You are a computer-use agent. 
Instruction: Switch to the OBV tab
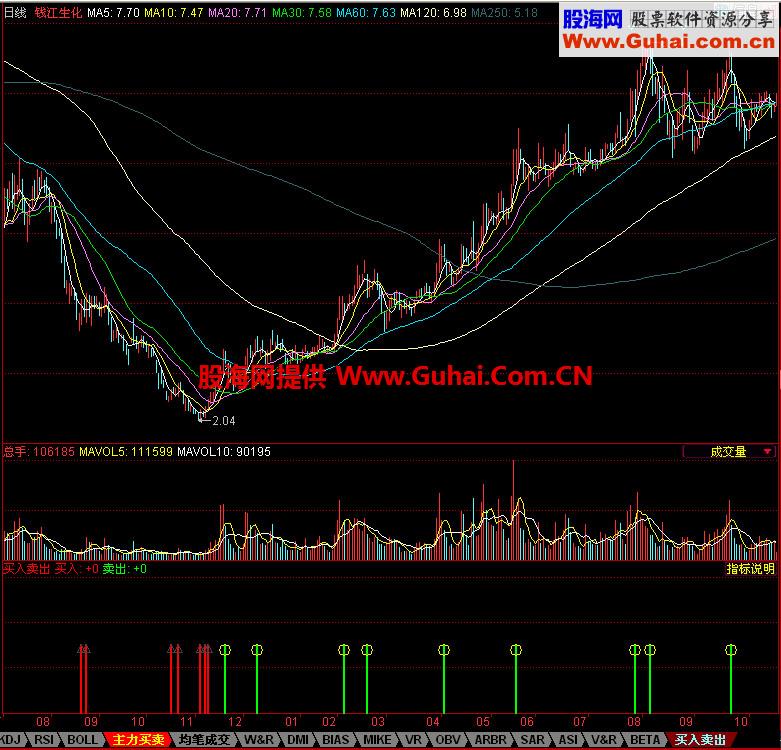(x=448, y=740)
